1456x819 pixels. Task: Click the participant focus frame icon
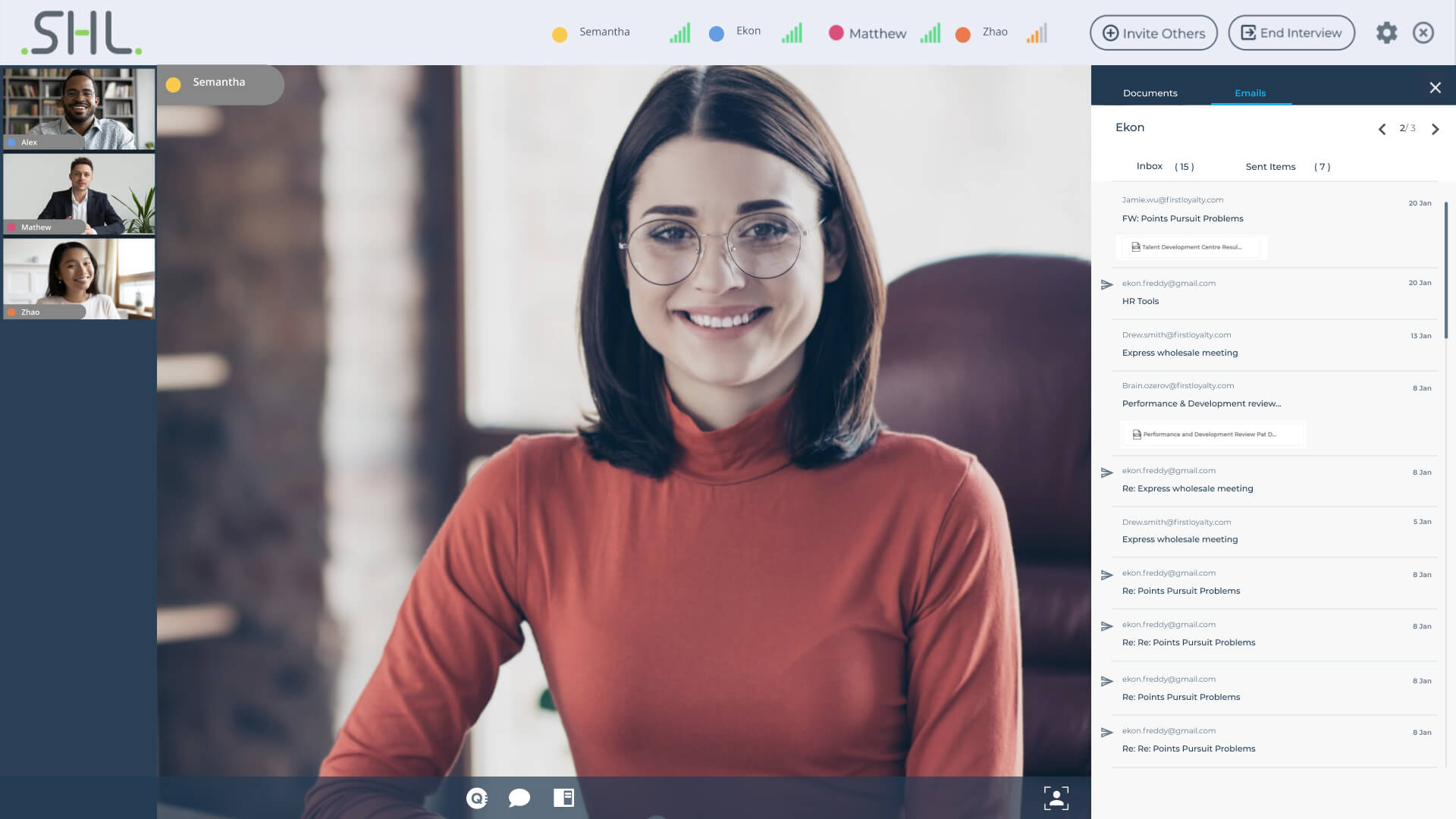coord(1056,798)
